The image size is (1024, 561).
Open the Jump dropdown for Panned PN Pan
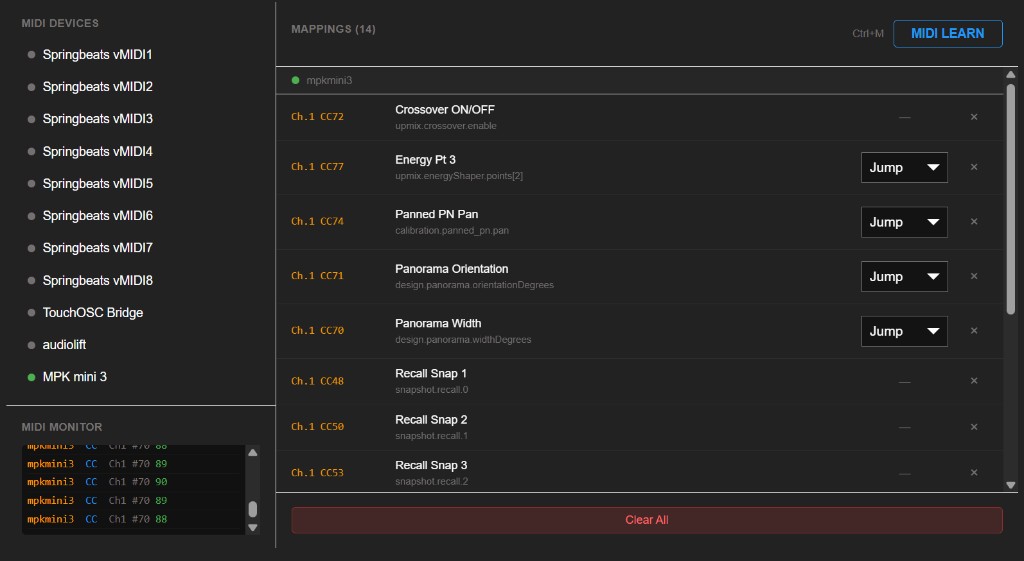(904, 222)
